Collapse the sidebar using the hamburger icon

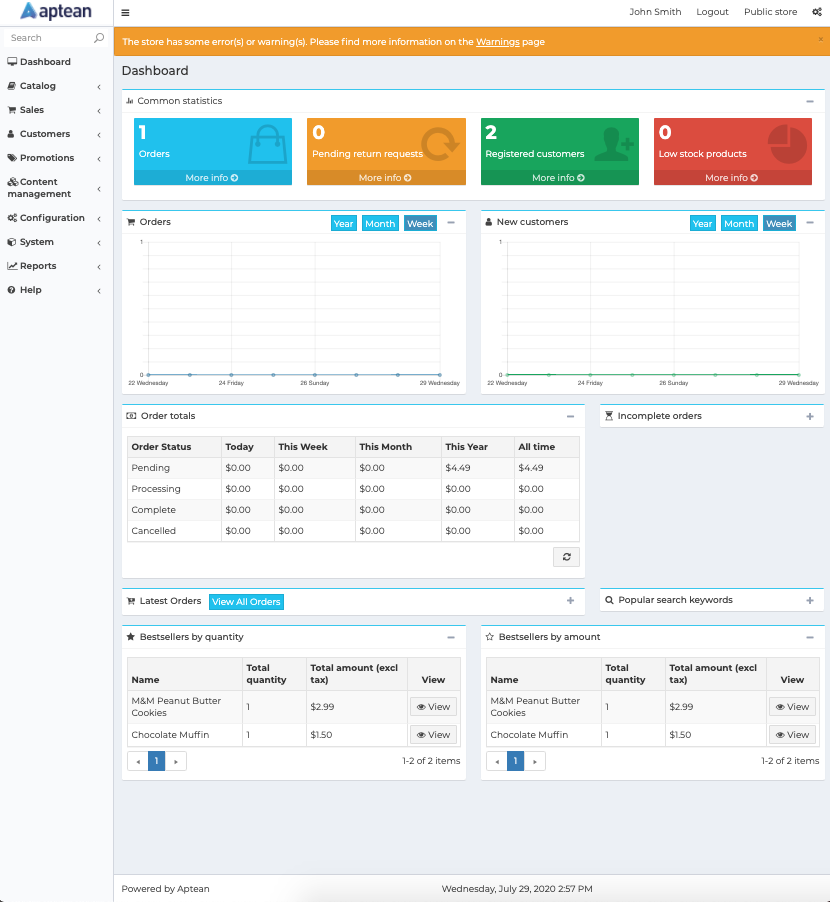pos(124,13)
